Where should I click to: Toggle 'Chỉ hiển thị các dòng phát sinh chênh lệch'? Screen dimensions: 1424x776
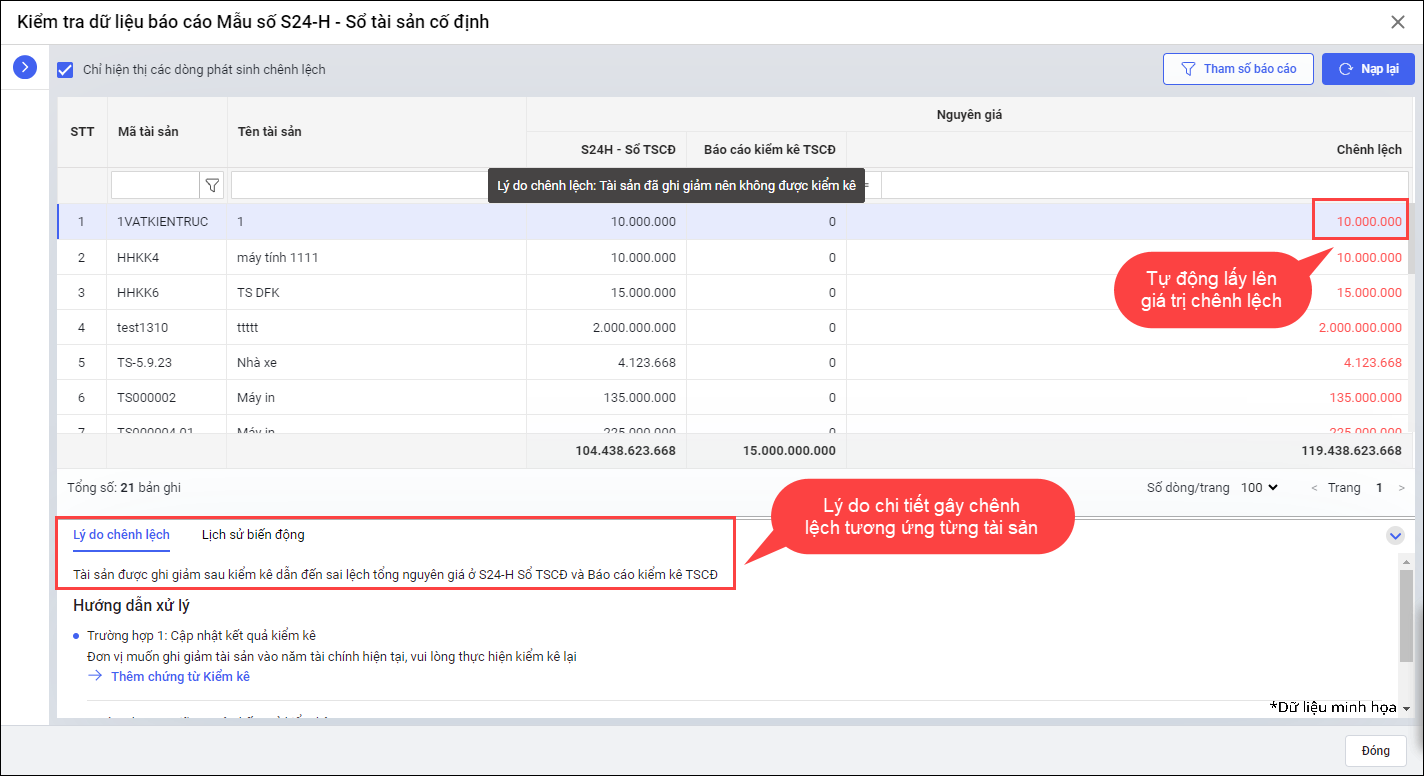pos(66,70)
